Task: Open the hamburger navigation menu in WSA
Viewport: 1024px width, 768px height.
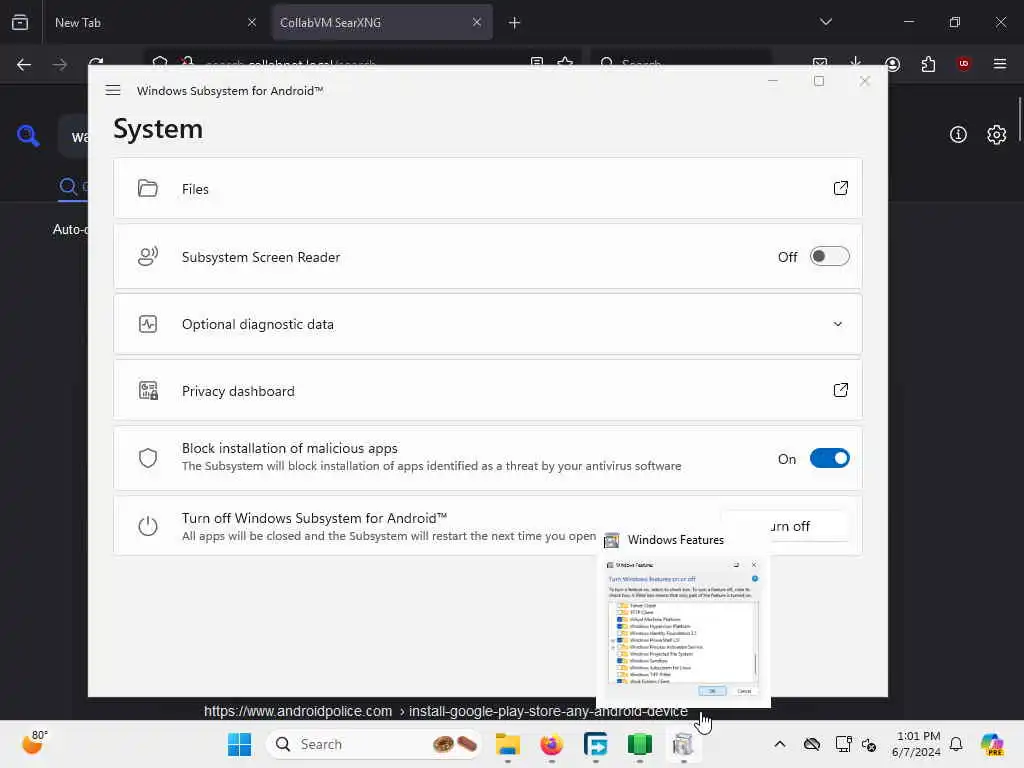Action: click(x=112, y=90)
